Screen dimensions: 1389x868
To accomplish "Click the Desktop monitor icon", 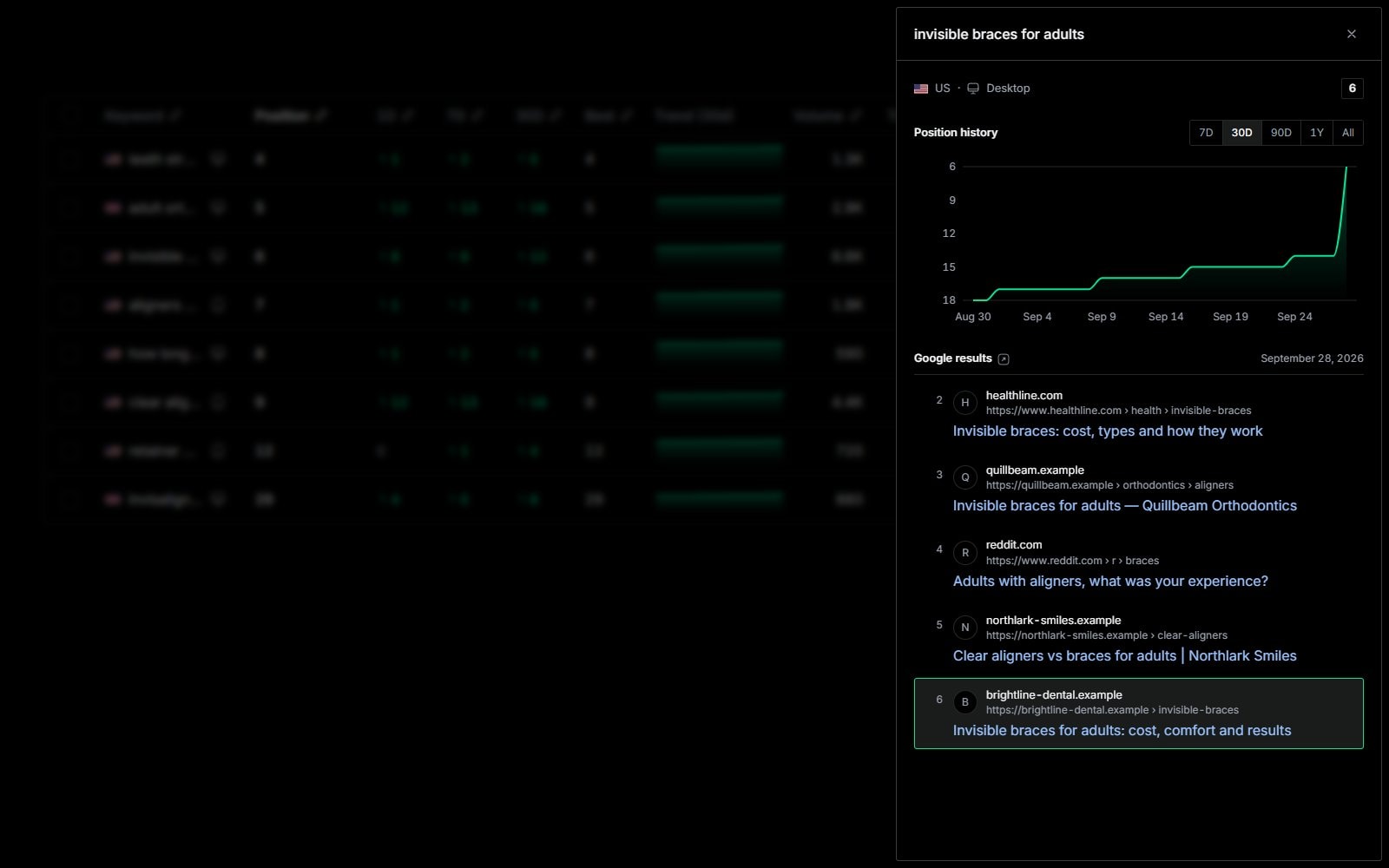I will coord(973,89).
